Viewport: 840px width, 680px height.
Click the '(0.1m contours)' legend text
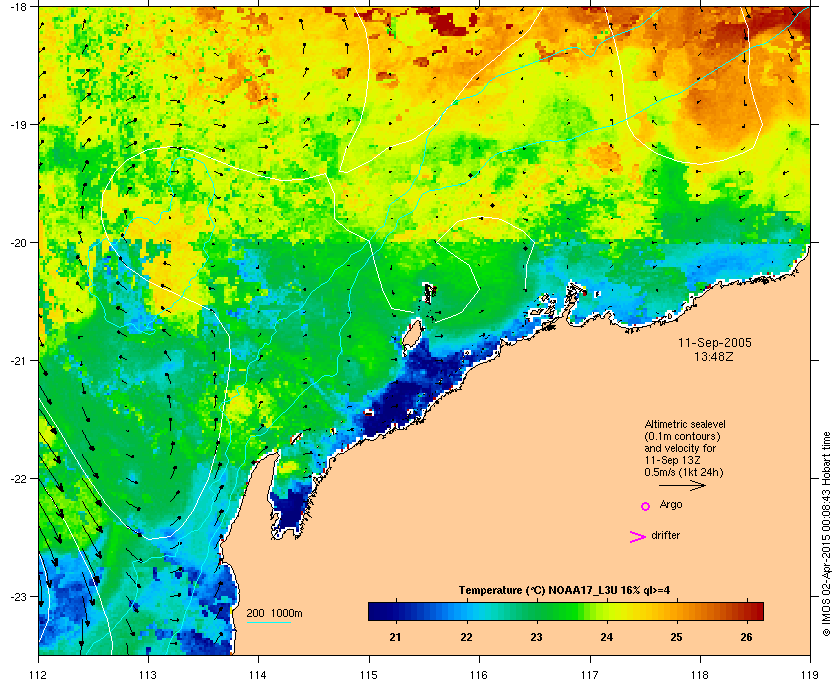pyautogui.click(x=682, y=436)
